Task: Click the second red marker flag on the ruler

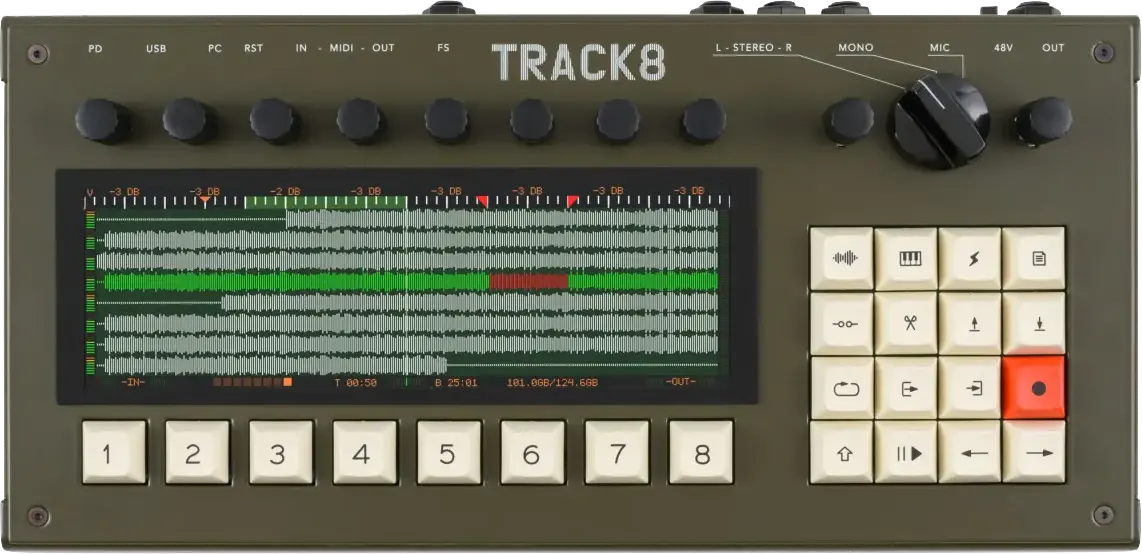Action: tap(572, 200)
